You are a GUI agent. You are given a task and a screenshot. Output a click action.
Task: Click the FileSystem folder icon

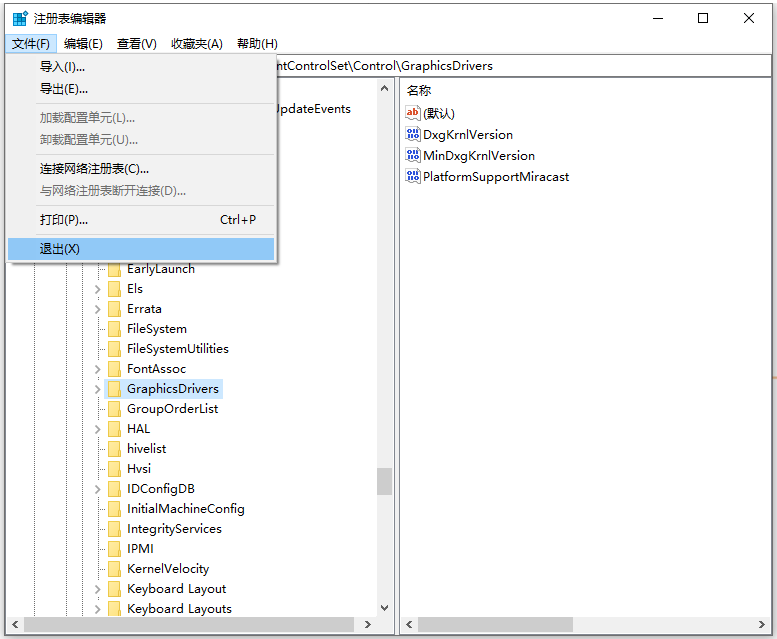[114, 329]
